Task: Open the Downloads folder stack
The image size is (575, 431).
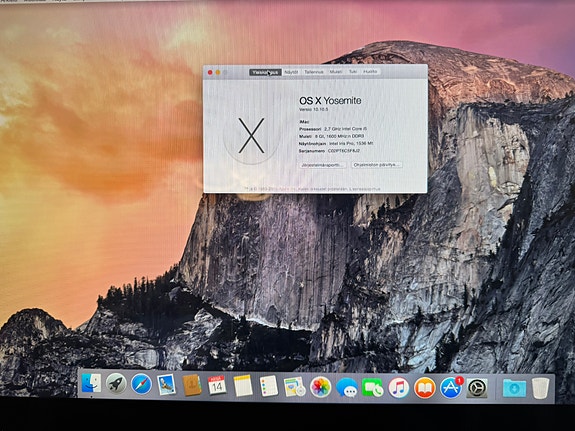Action: click(x=514, y=388)
